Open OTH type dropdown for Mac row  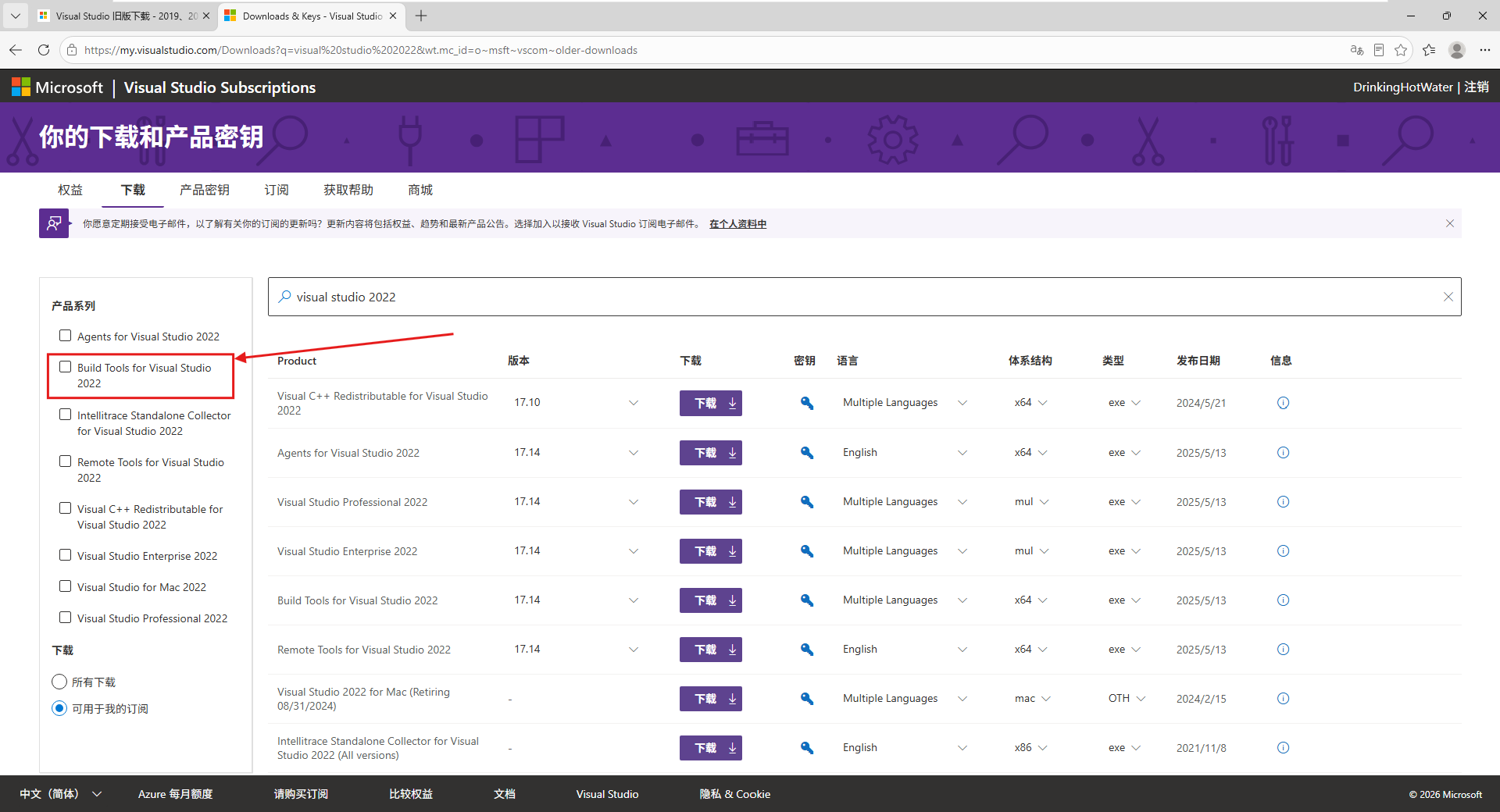[1141, 699]
